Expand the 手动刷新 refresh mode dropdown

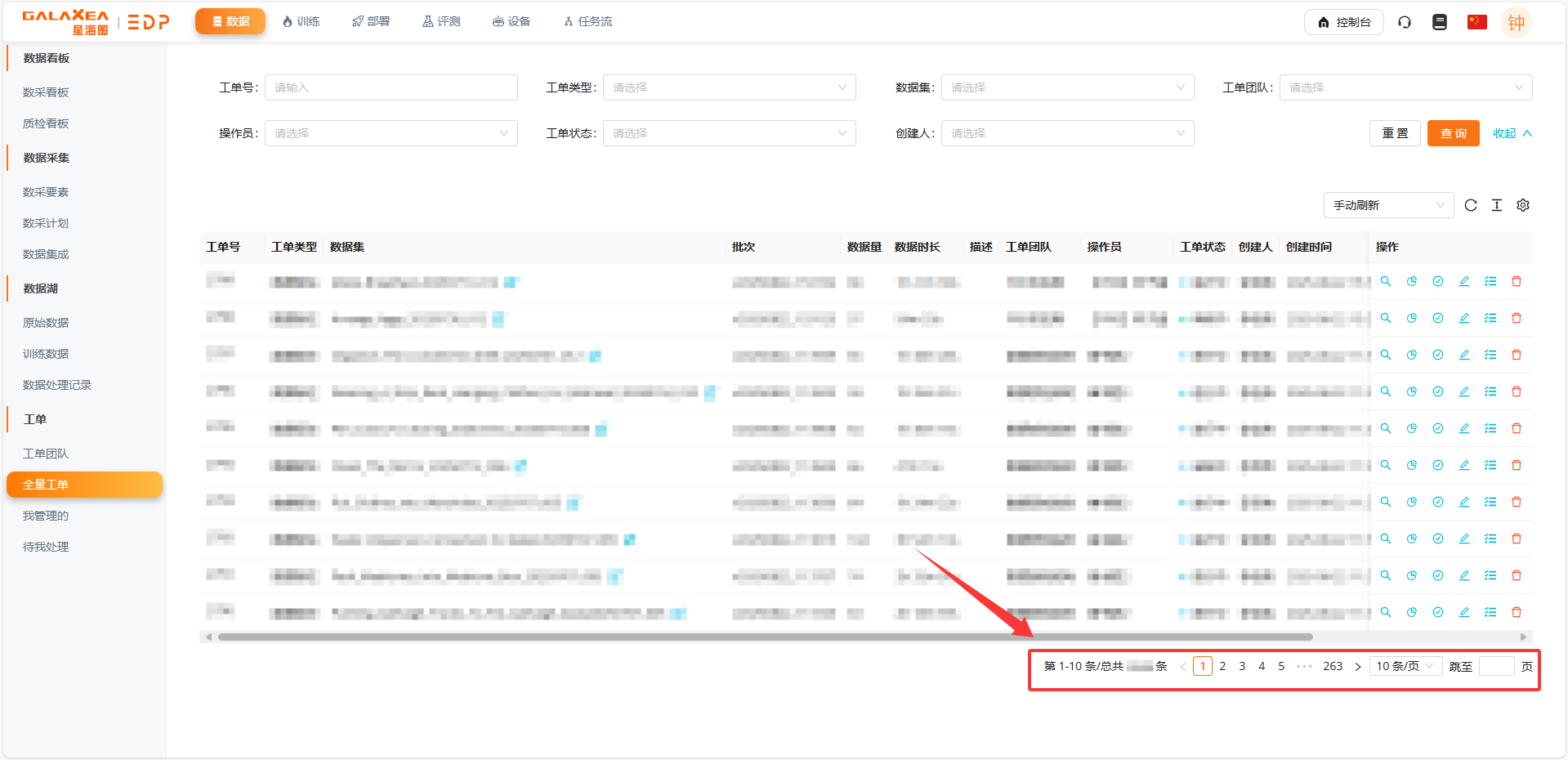coord(1388,205)
